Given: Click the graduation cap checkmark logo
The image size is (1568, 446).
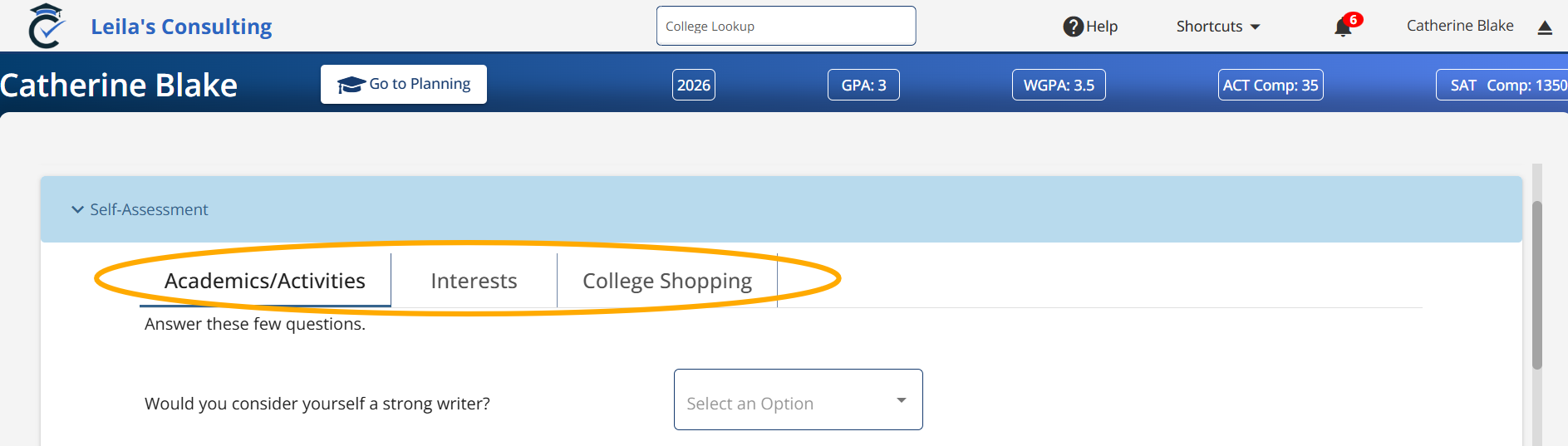Looking at the screenshot, I should (47, 26).
